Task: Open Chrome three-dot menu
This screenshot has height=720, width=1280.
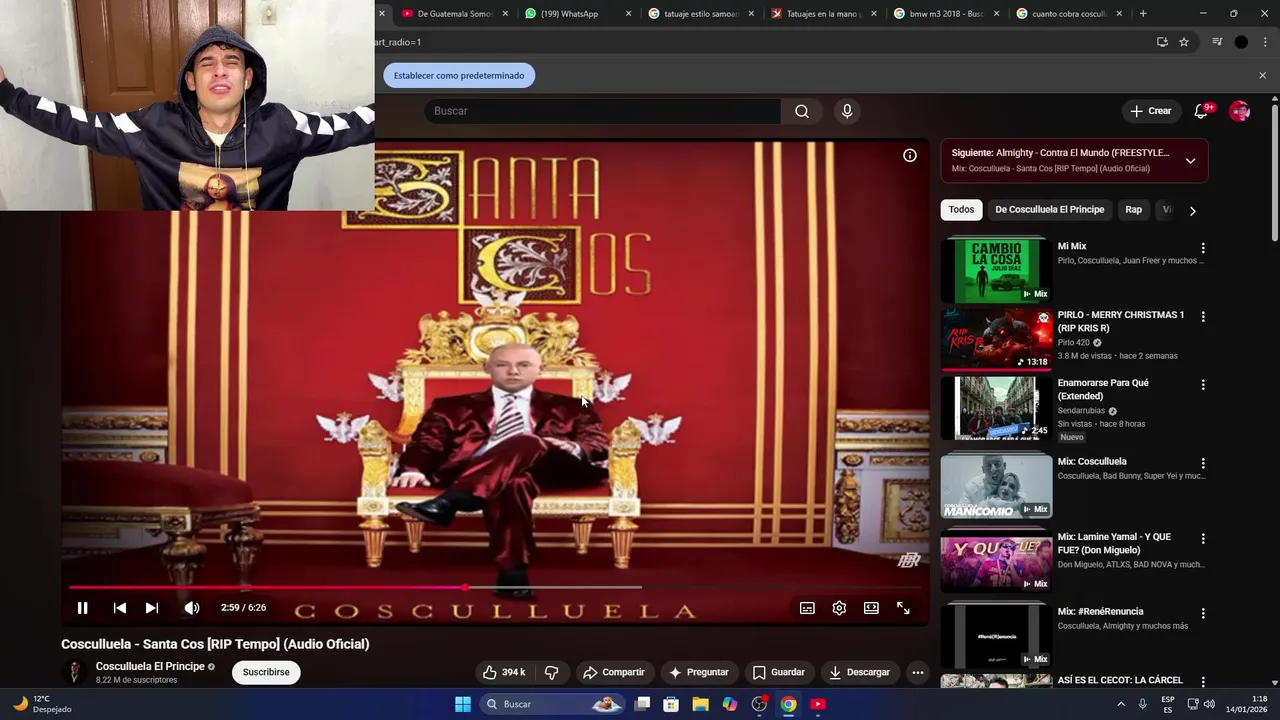Action: pos(1266,42)
